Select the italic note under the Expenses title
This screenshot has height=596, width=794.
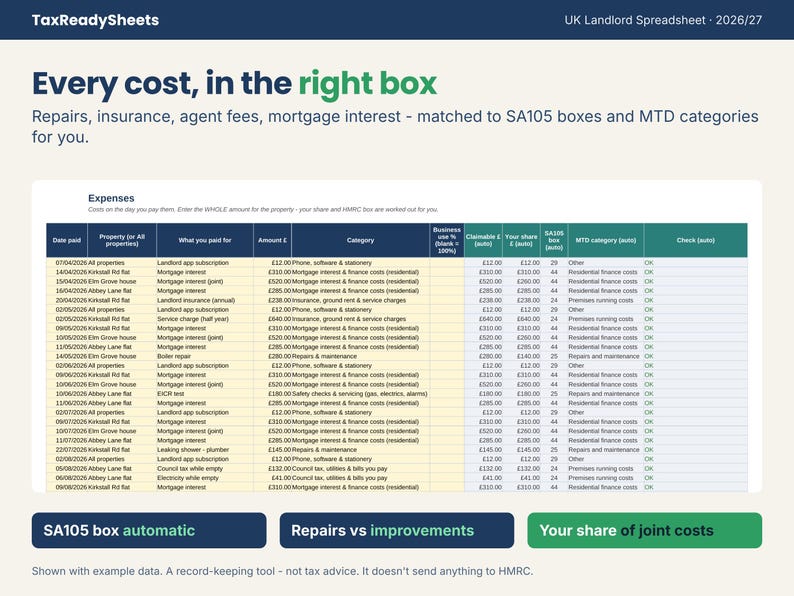click(263, 209)
